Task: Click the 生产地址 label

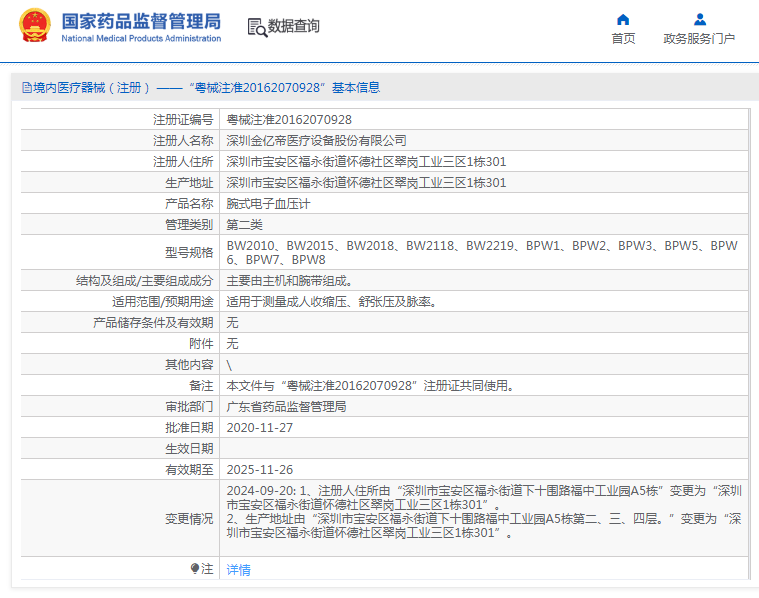Action: [x=189, y=183]
